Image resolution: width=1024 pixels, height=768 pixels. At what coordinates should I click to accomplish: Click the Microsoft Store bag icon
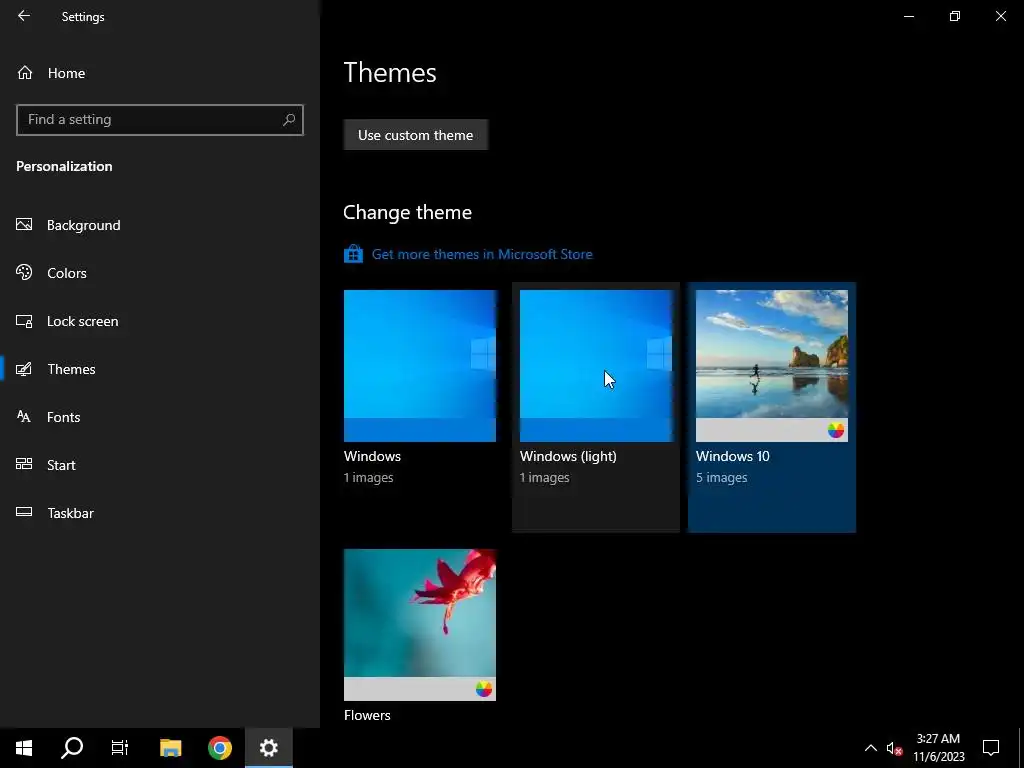pos(353,254)
